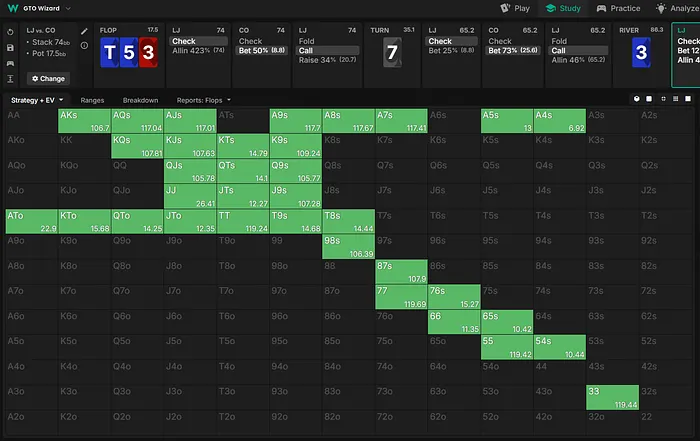Switch to the Ranges tab

click(x=93, y=100)
